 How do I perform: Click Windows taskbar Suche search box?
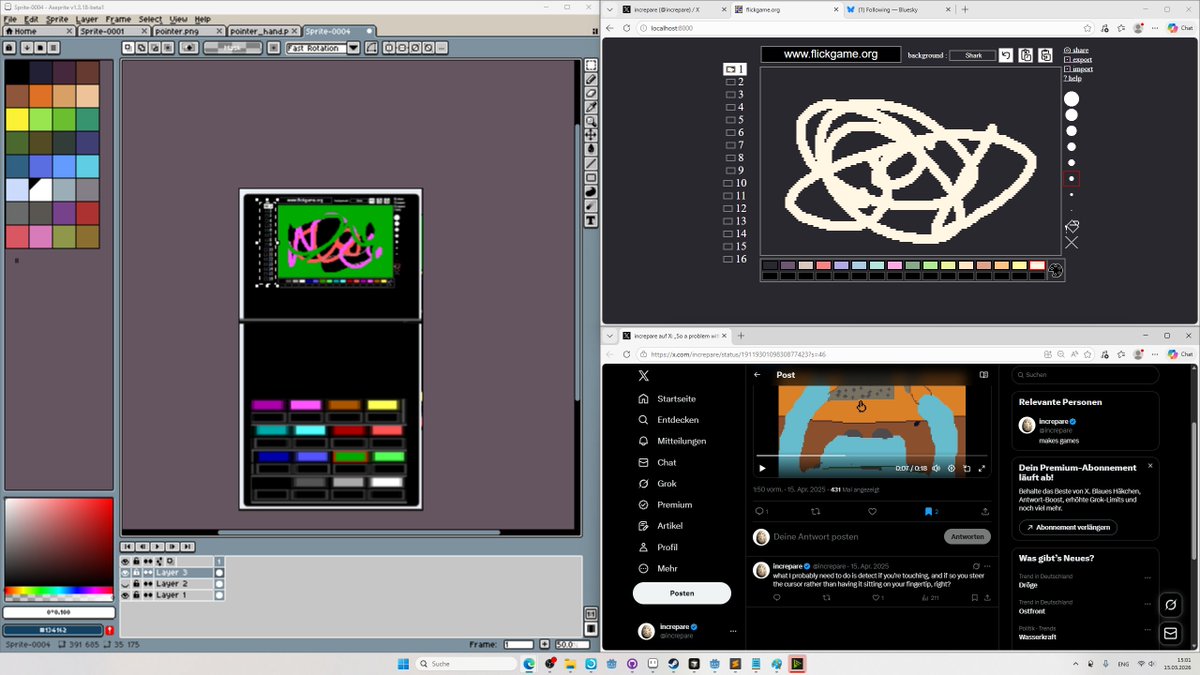click(465, 663)
